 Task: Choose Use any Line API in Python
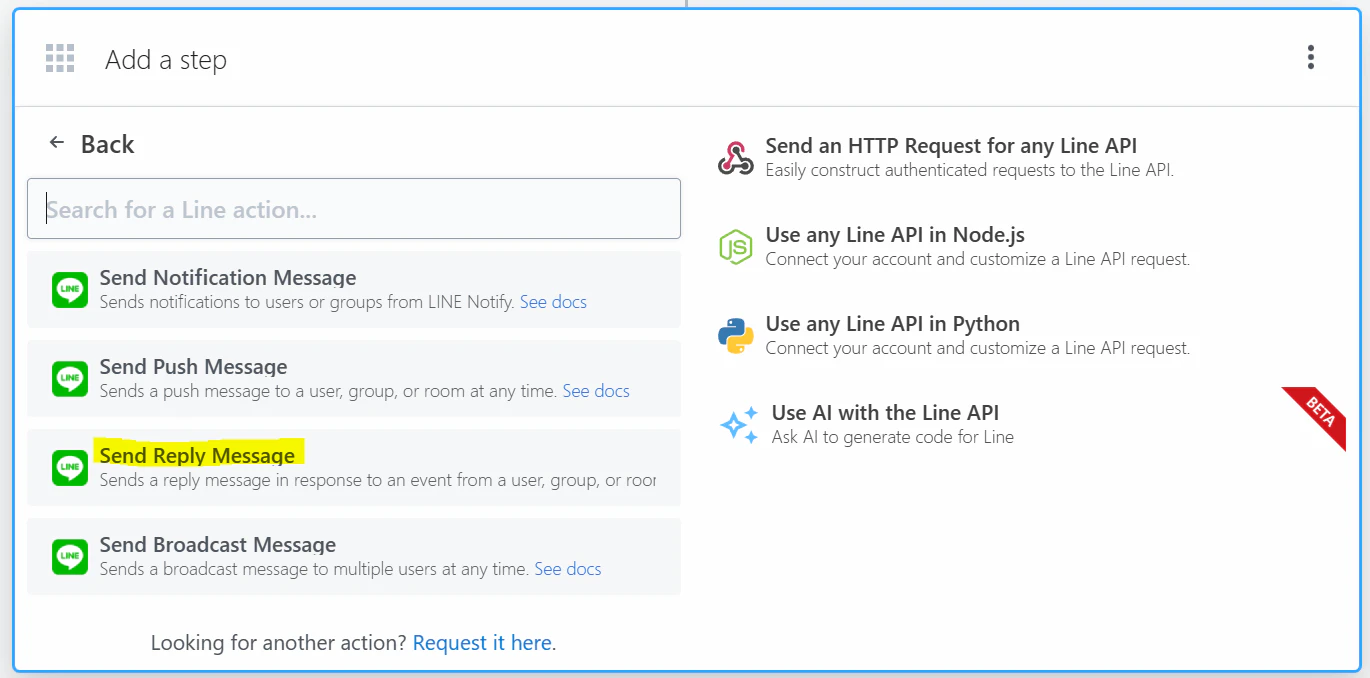pyautogui.click(x=893, y=324)
